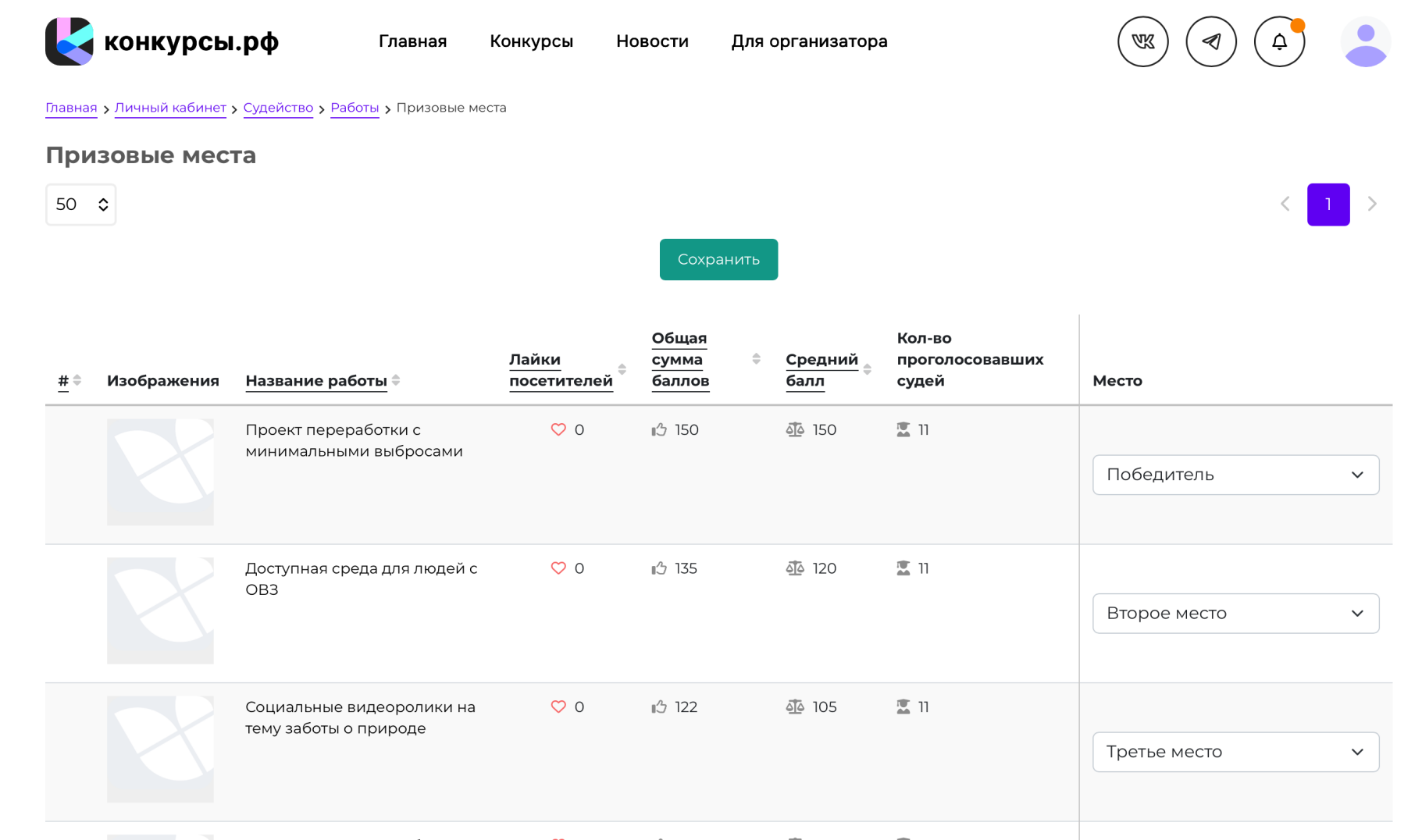This screenshot has height=840, width=1422.
Task: Open thumbnail of Доступная среда work
Action: click(160, 610)
